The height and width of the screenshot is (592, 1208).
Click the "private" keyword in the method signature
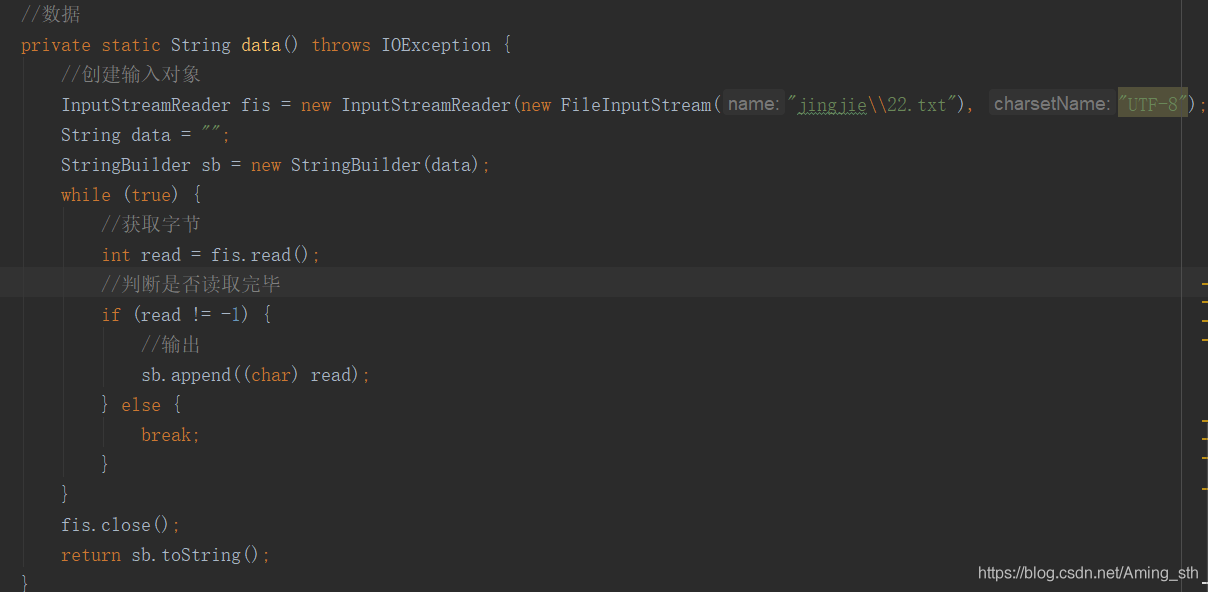[x=56, y=45]
